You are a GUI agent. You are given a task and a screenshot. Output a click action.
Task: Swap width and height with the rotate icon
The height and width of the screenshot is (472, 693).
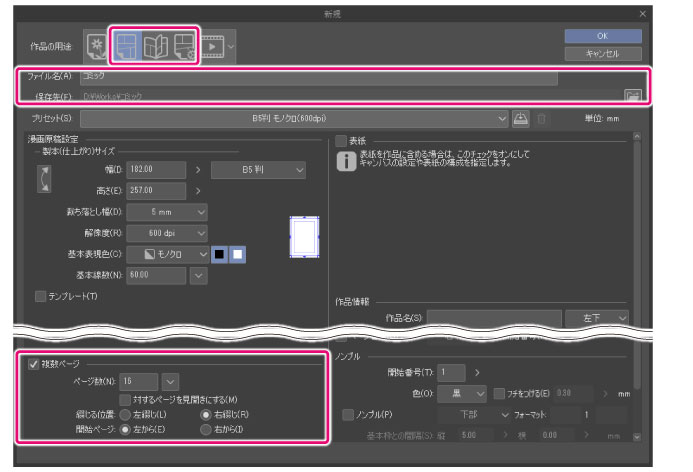(x=44, y=179)
